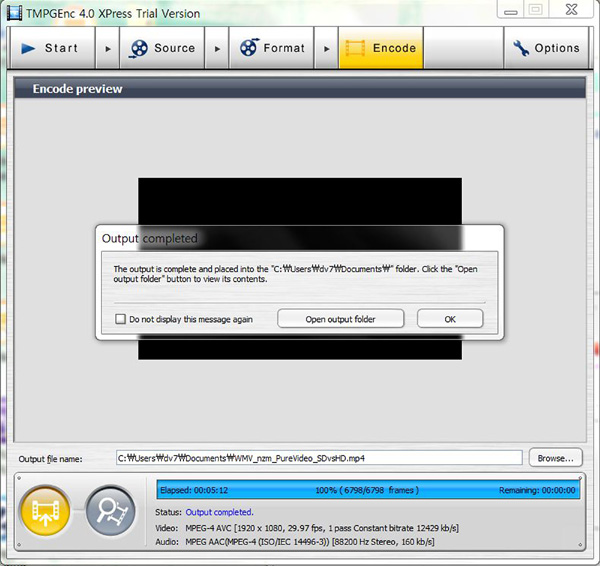Click the Audio MPEG AAC info line

[295, 542]
